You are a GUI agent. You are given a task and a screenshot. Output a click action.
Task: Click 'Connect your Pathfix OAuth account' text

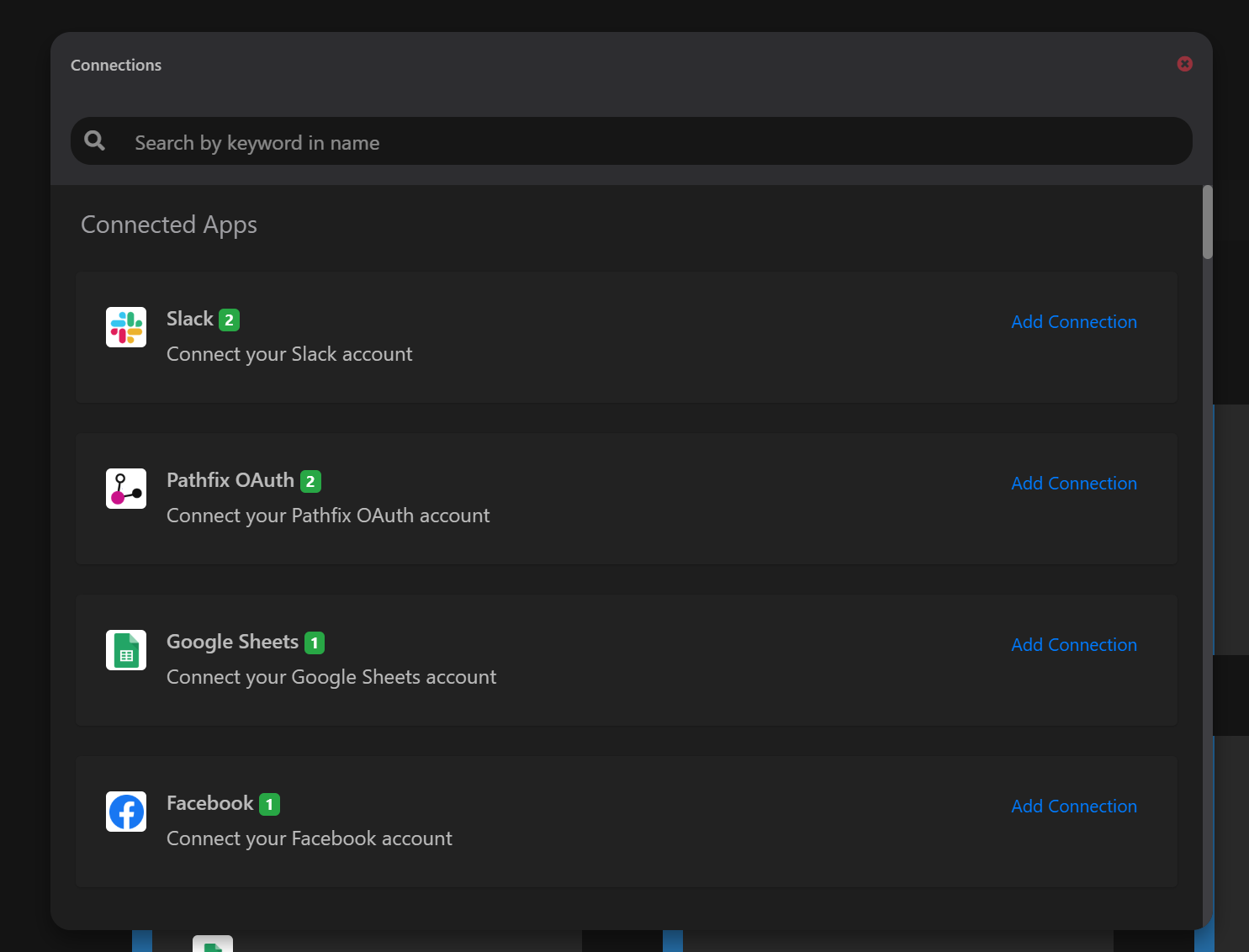click(x=328, y=516)
